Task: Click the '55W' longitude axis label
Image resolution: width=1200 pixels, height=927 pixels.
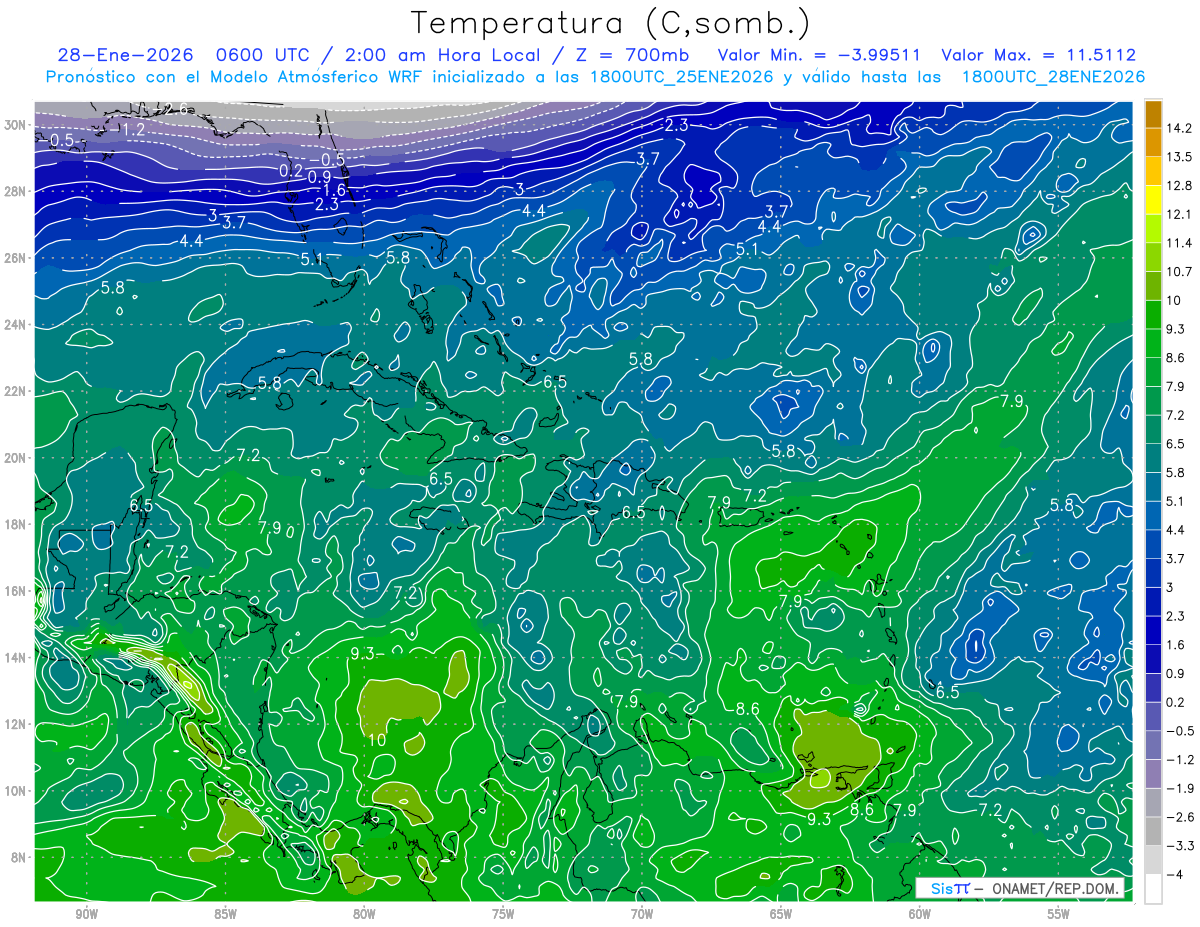Action: [1059, 912]
